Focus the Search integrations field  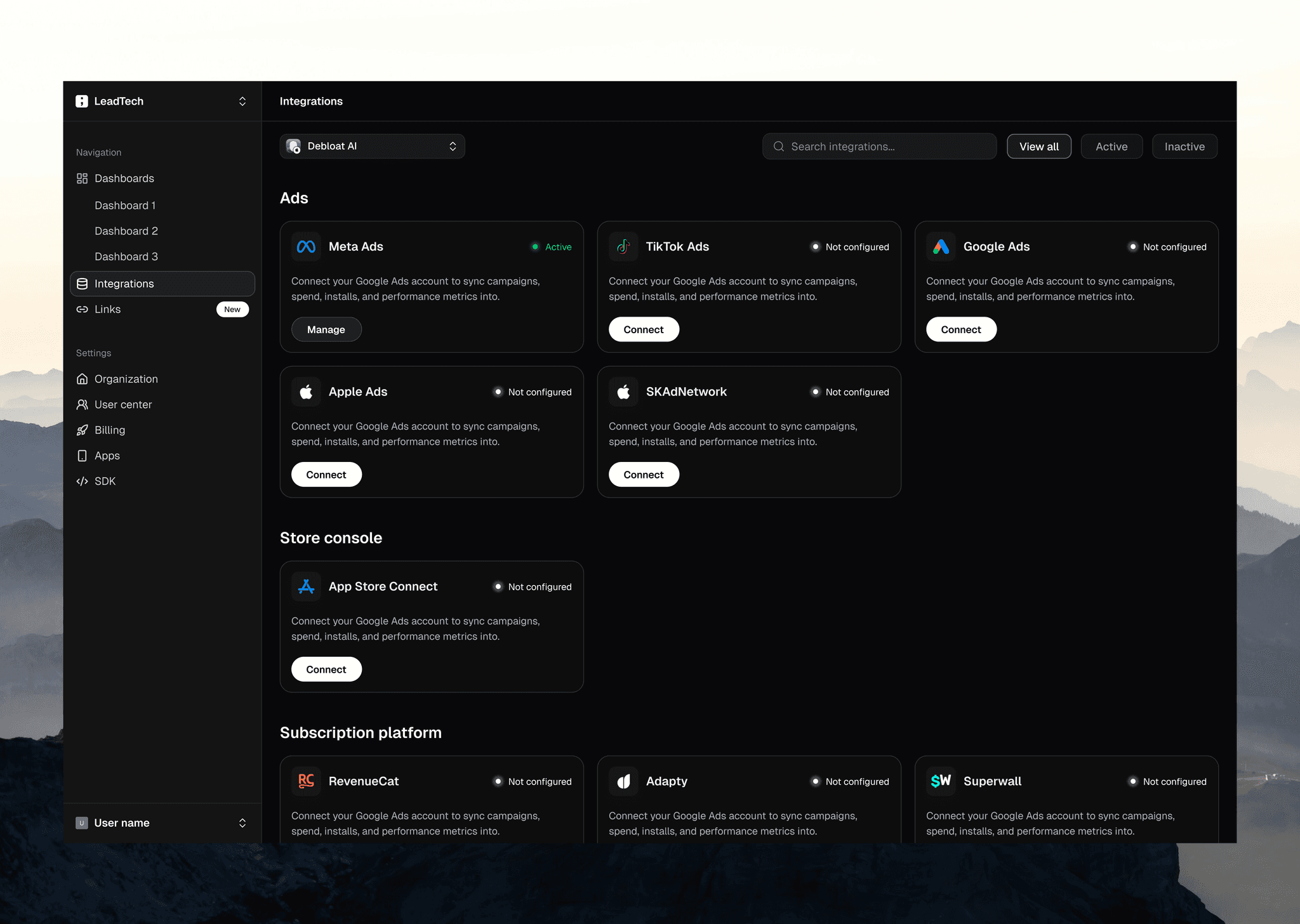(x=879, y=147)
